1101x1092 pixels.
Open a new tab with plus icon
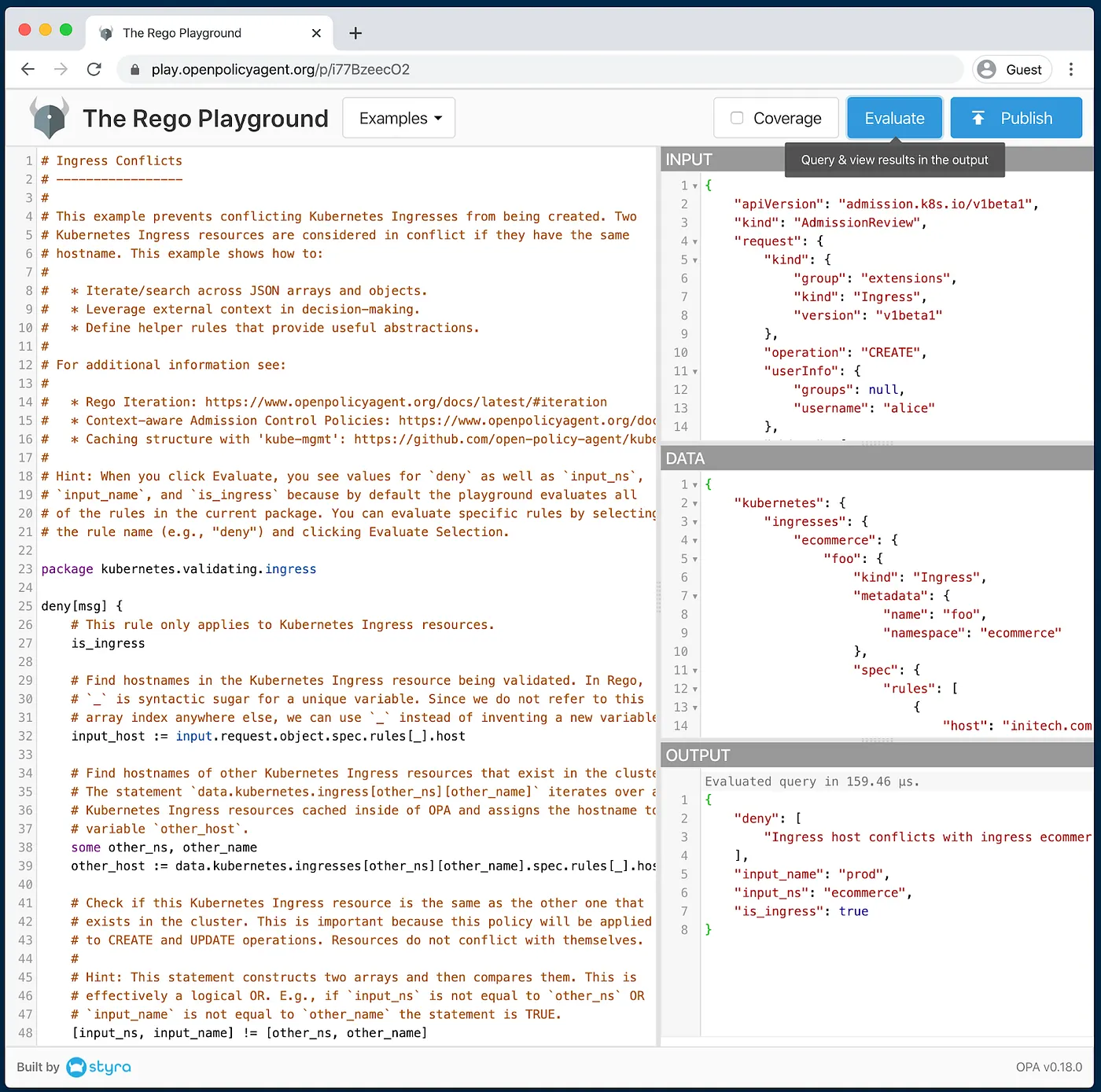355,33
